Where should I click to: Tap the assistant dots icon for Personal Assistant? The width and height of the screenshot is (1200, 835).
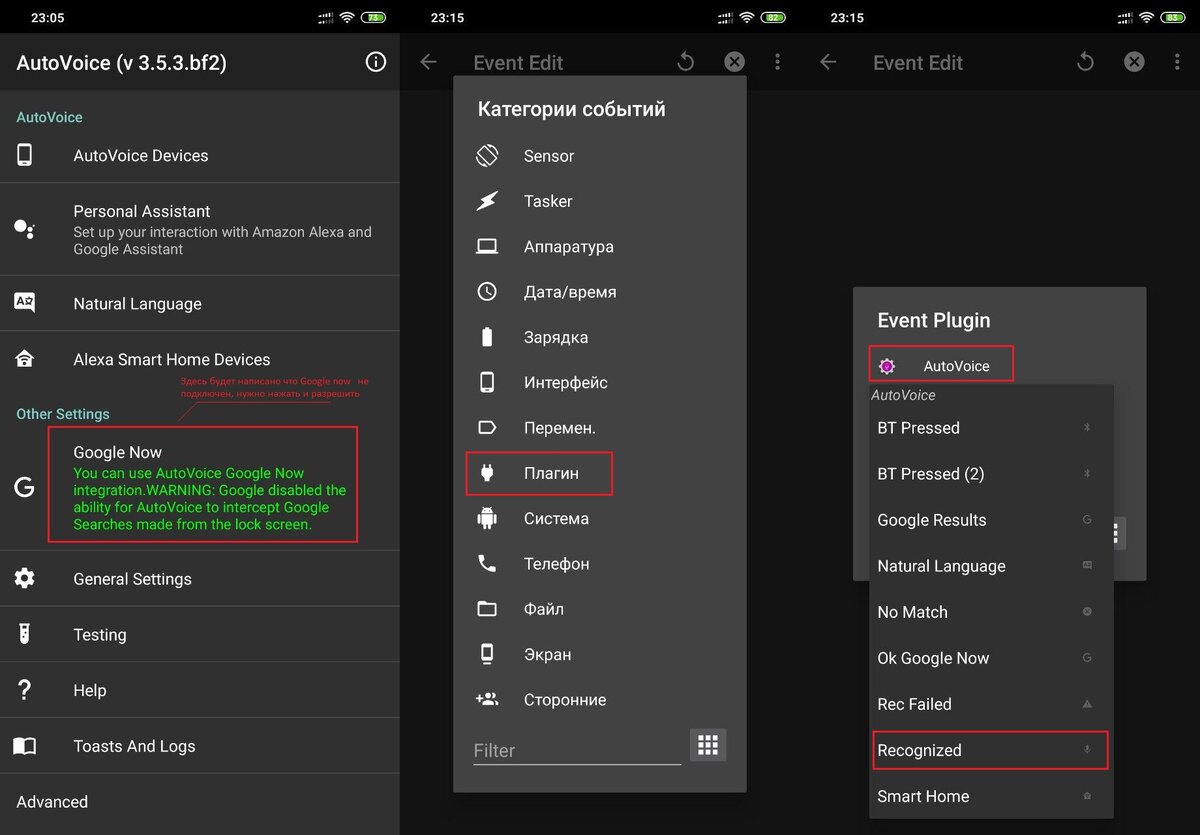coord(24,229)
